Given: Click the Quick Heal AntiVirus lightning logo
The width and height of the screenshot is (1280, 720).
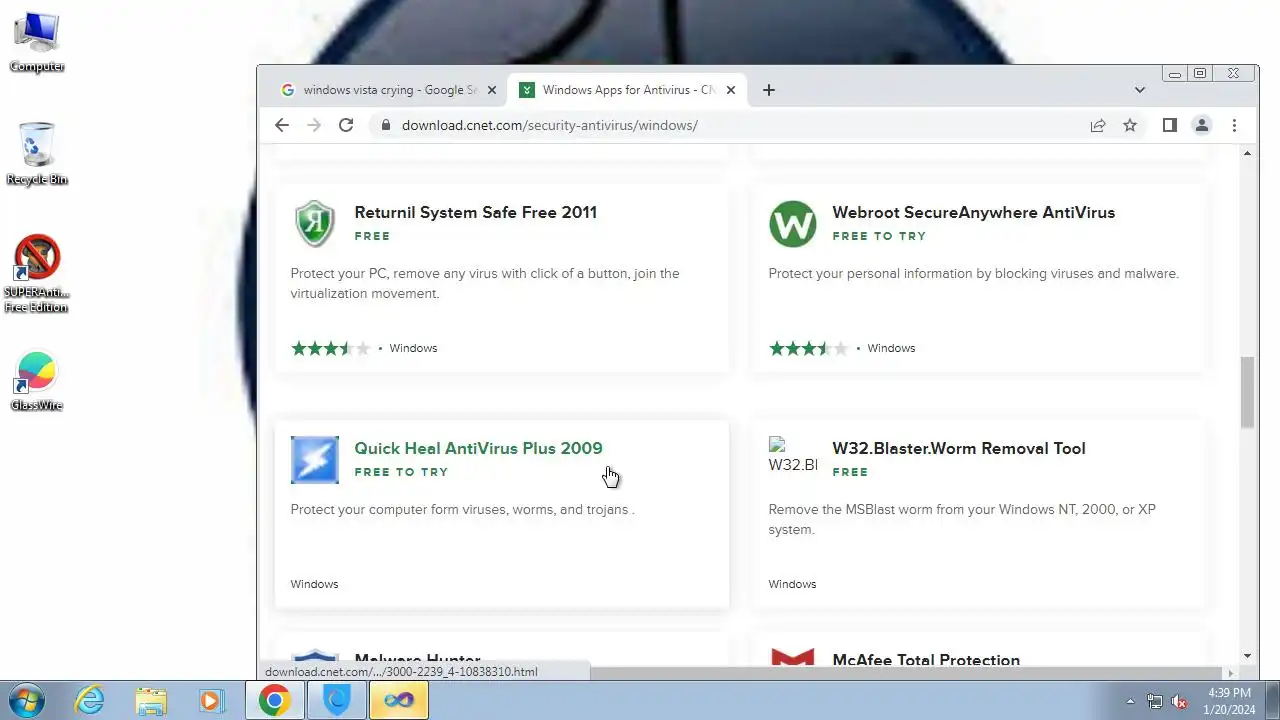Looking at the screenshot, I should click(315, 460).
